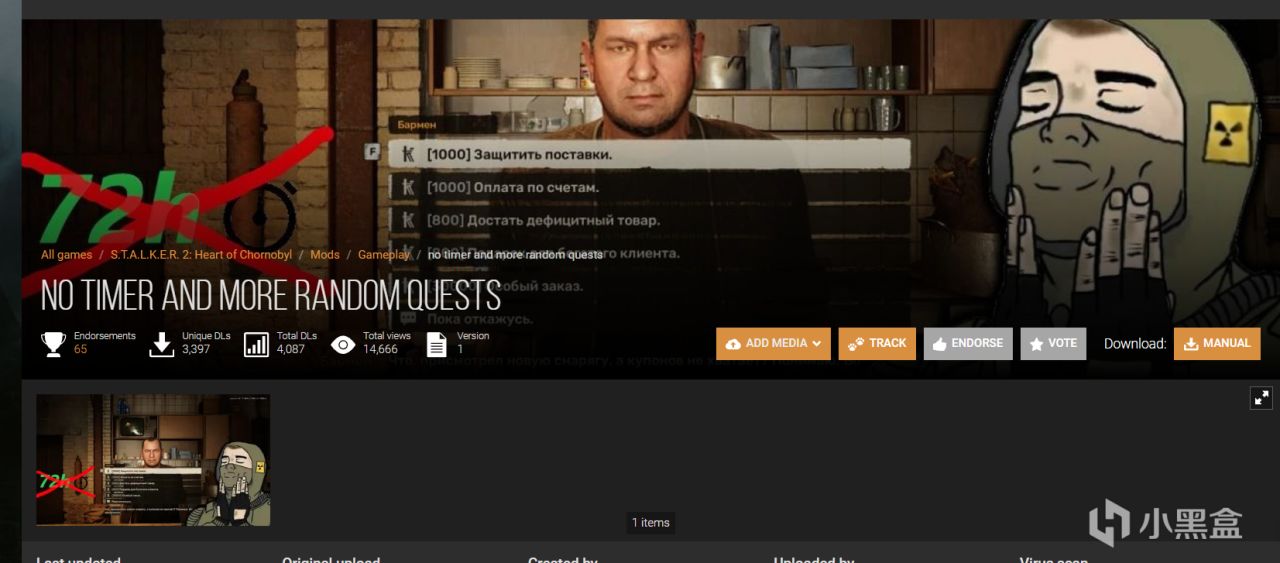Image resolution: width=1280 pixels, height=563 pixels.
Task: Click the Total views eye icon
Action: click(x=343, y=345)
